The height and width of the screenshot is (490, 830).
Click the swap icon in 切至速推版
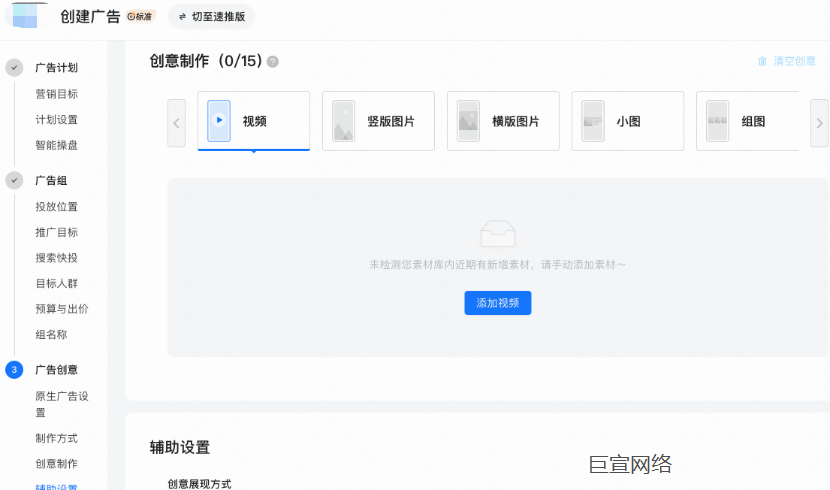click(182, 17)
